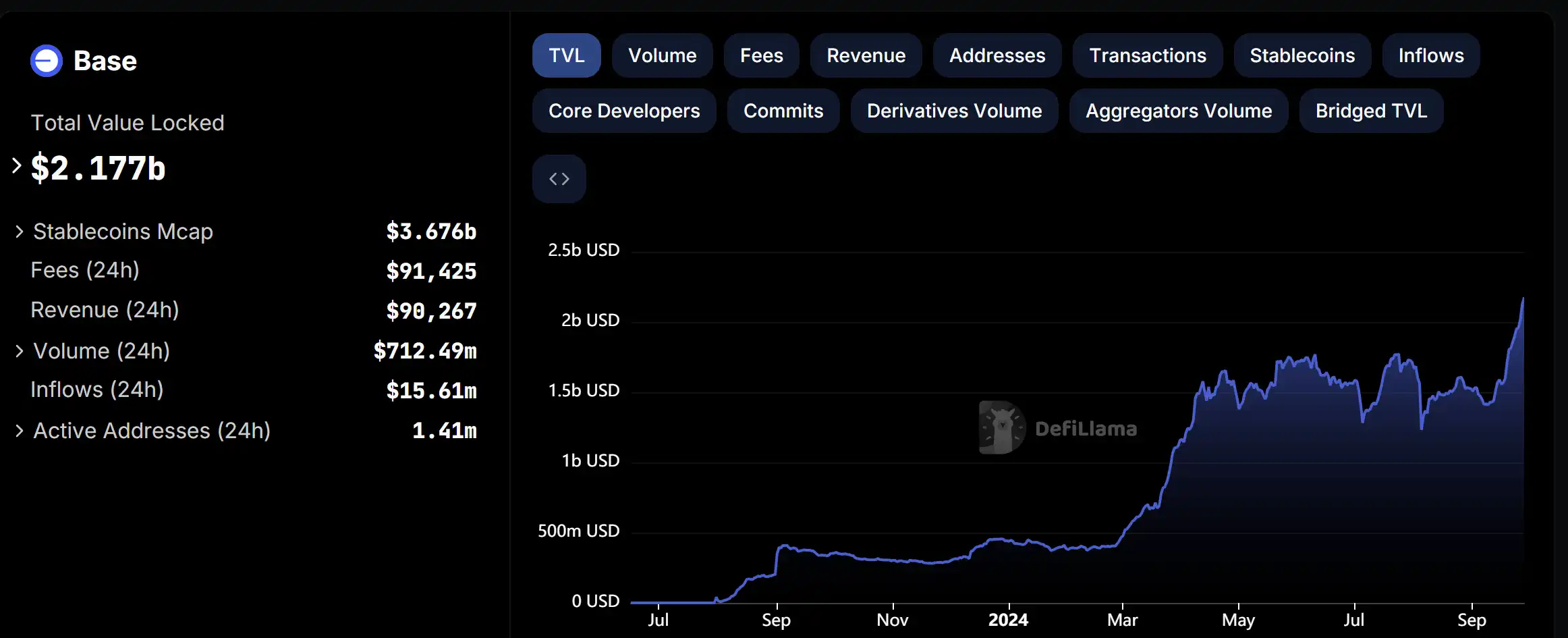The width and height of the screenshot is (1568, 638).
Task: Click the embed chart code icon
Action: 559,179
